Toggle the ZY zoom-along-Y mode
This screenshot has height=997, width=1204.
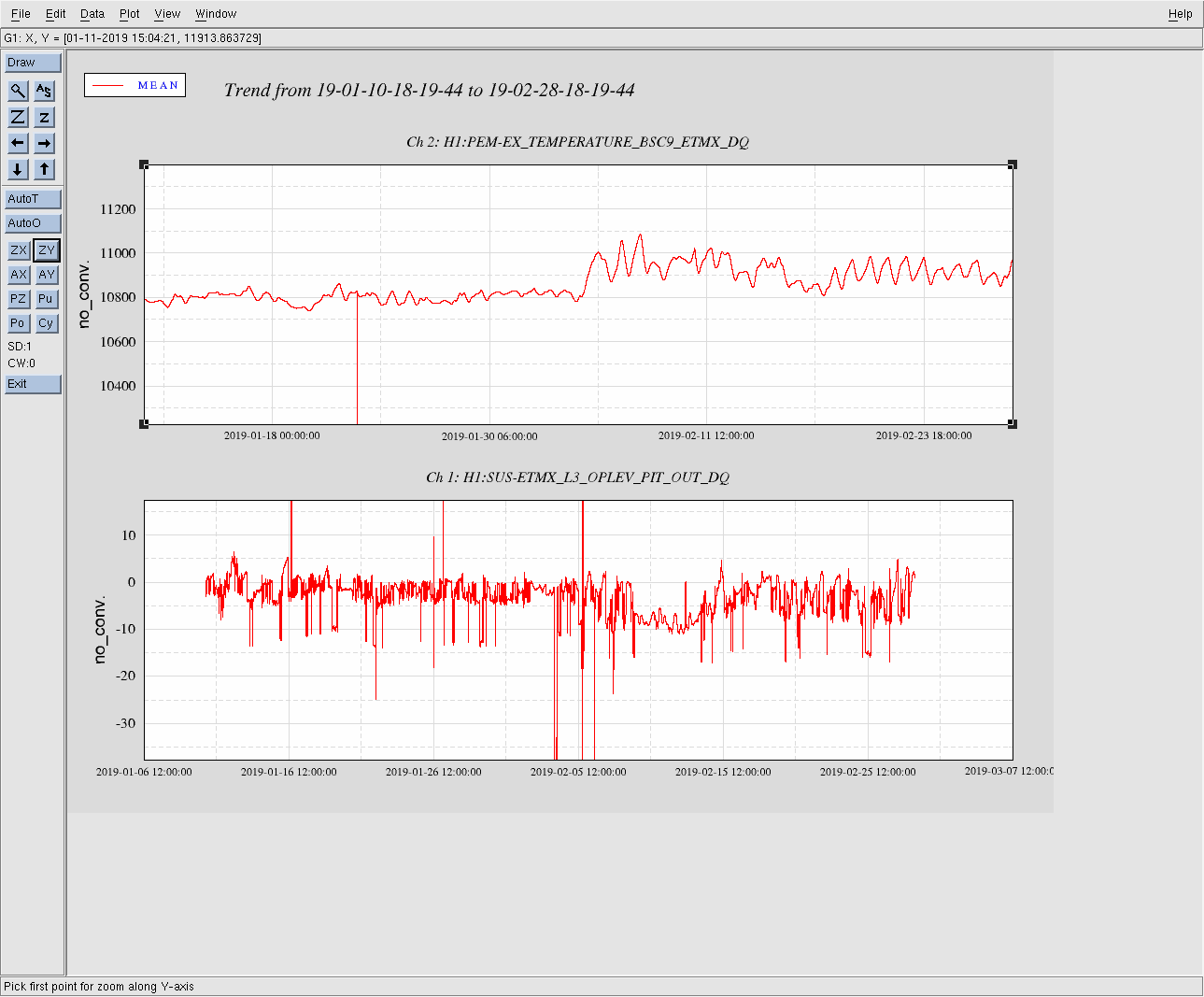pos(47,250)
